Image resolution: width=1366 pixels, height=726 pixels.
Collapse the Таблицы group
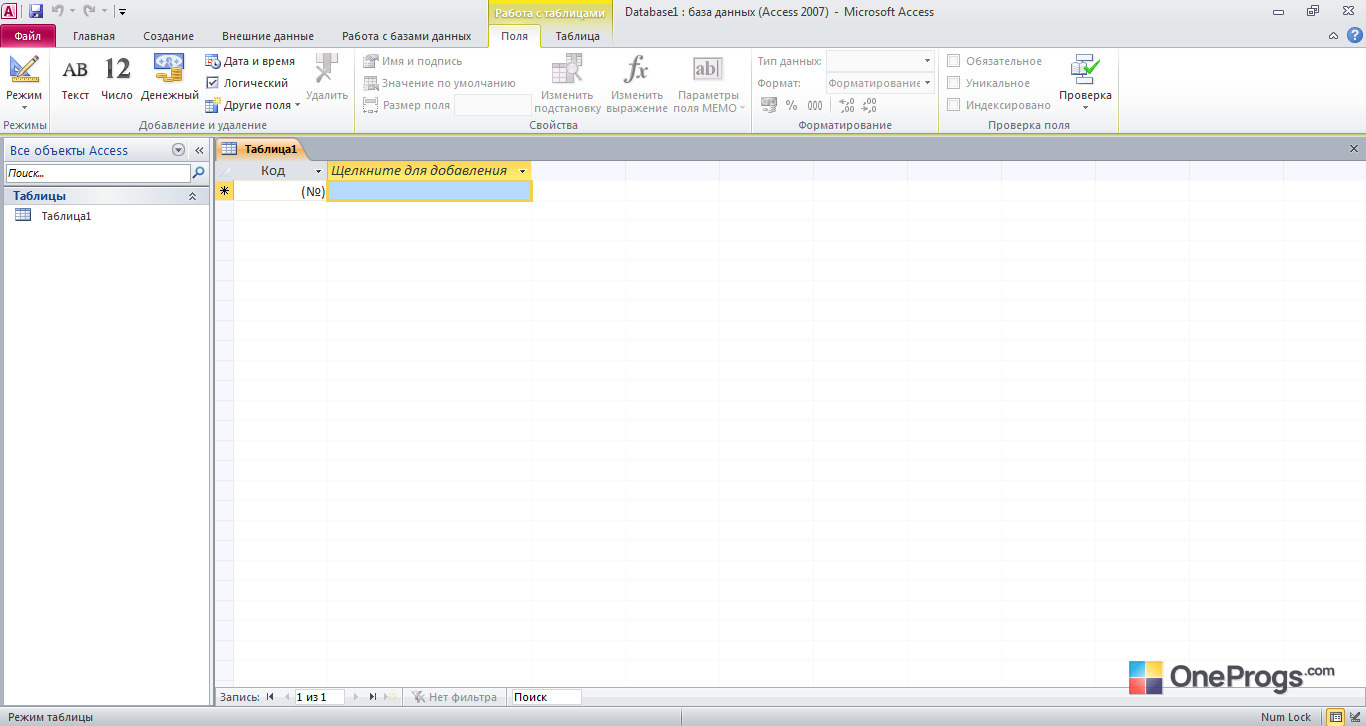[193, 196]
